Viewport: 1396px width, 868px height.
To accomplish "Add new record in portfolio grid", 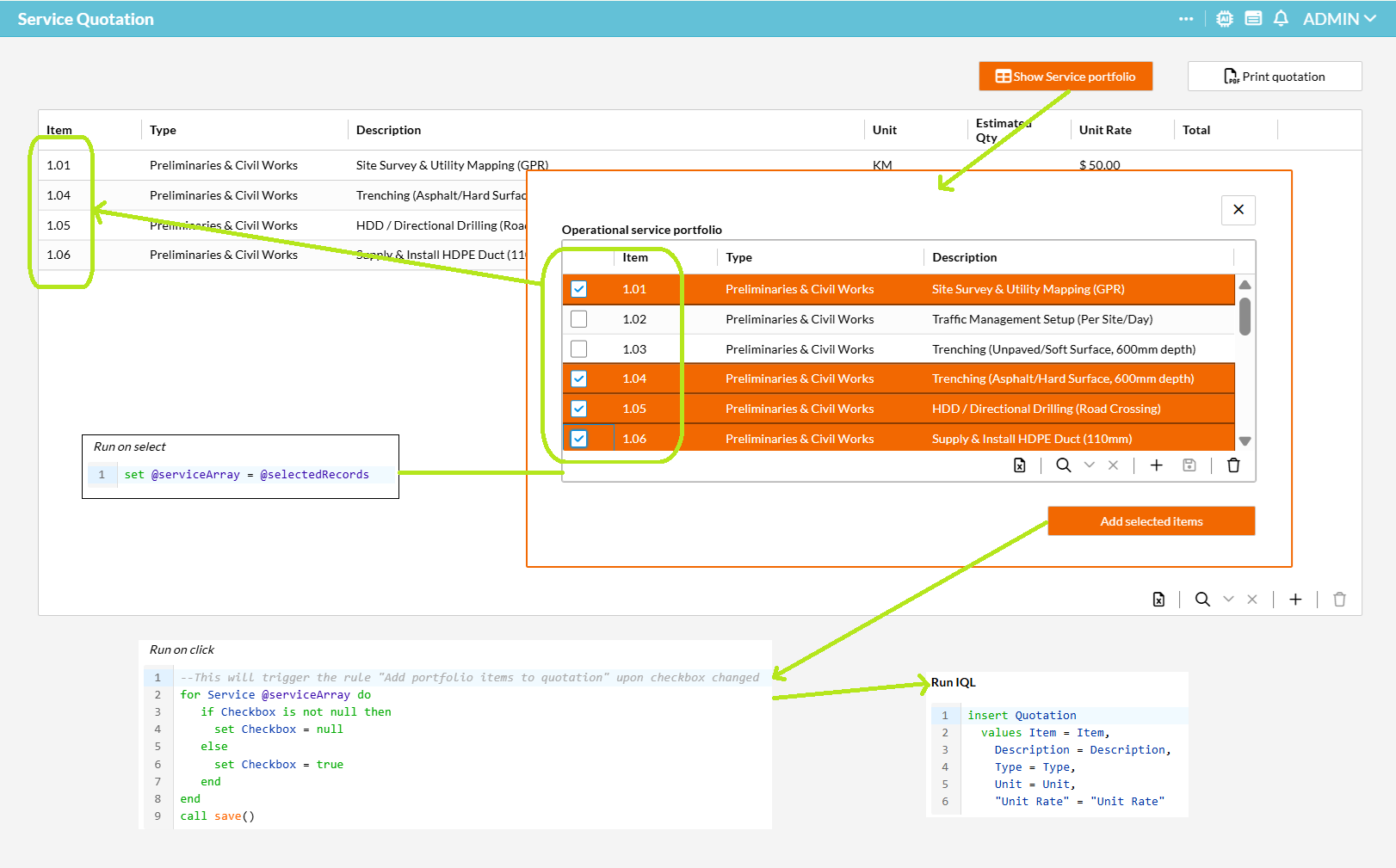I will [x=1157, y=465].
